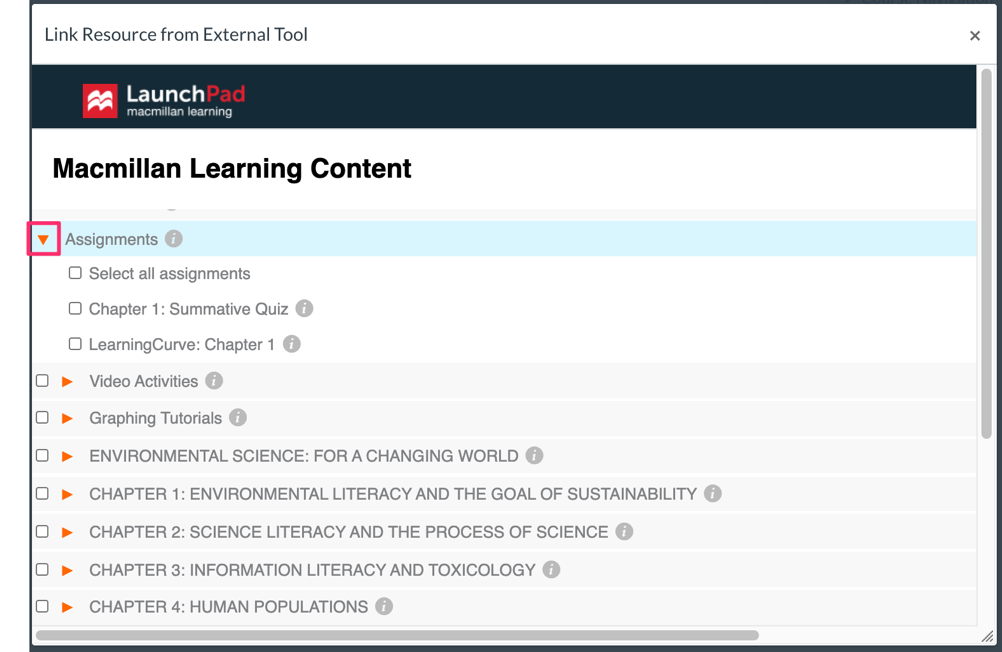
Task: Click the info icon next to Graphing Tutorials
Action: click(x=237, y=417)
